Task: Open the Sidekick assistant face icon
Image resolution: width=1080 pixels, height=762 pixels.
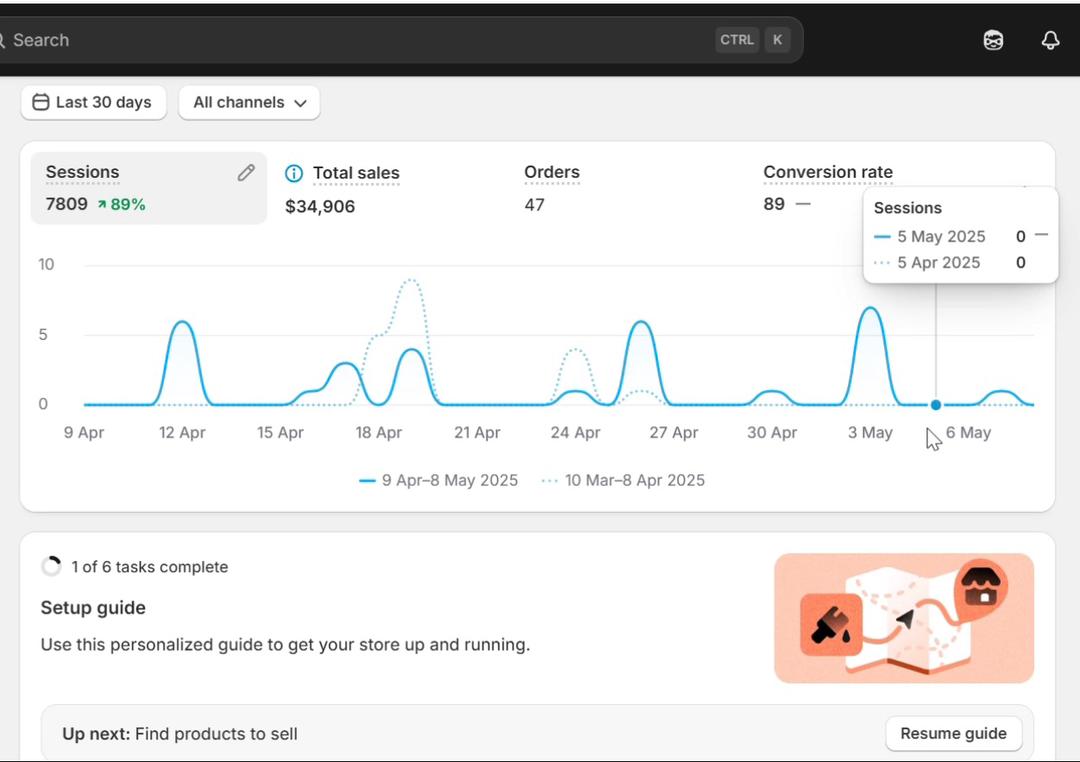Action: pos(993,40)
